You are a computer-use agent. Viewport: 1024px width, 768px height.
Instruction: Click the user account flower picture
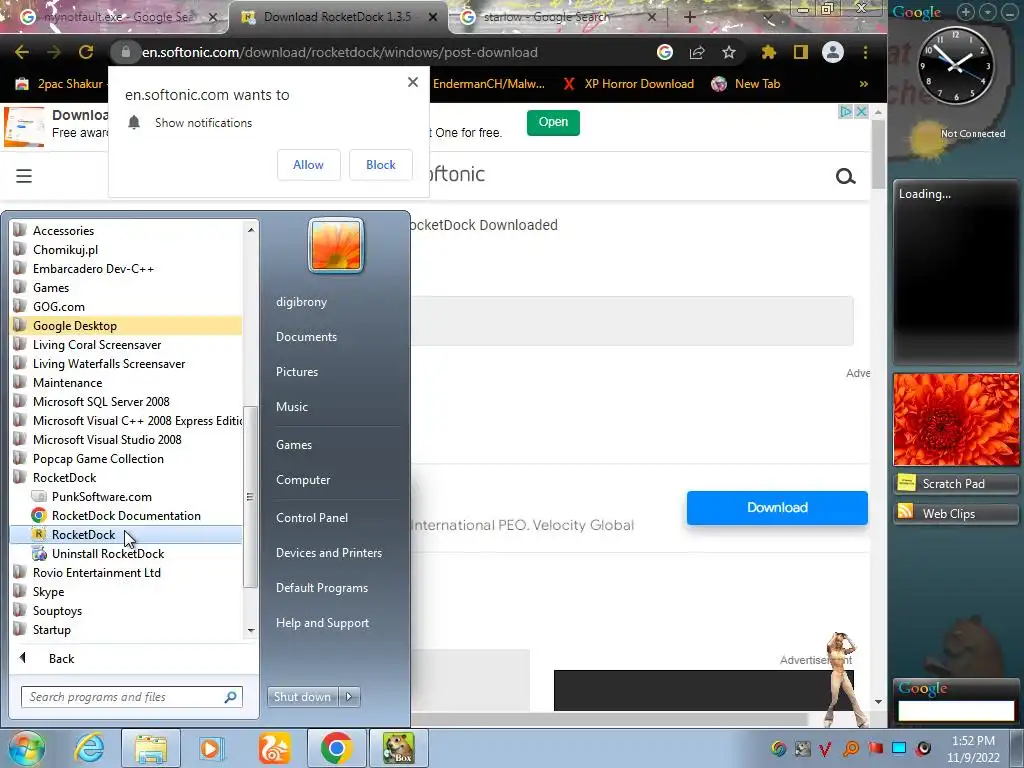point(336,245)
